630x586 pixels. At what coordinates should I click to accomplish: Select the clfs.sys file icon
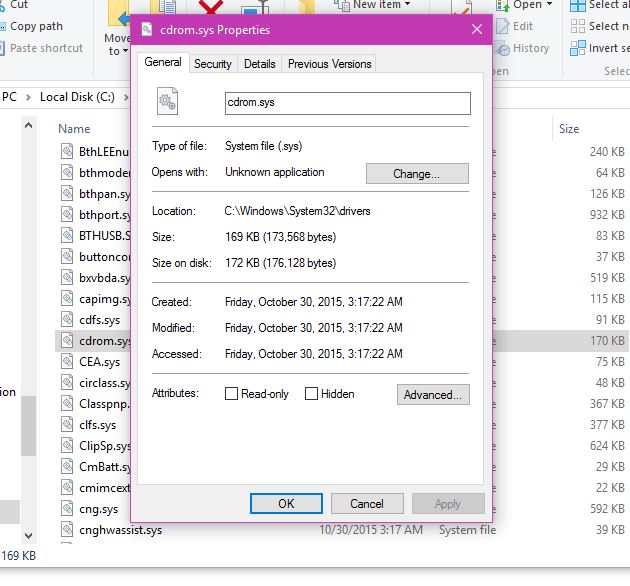67,424
